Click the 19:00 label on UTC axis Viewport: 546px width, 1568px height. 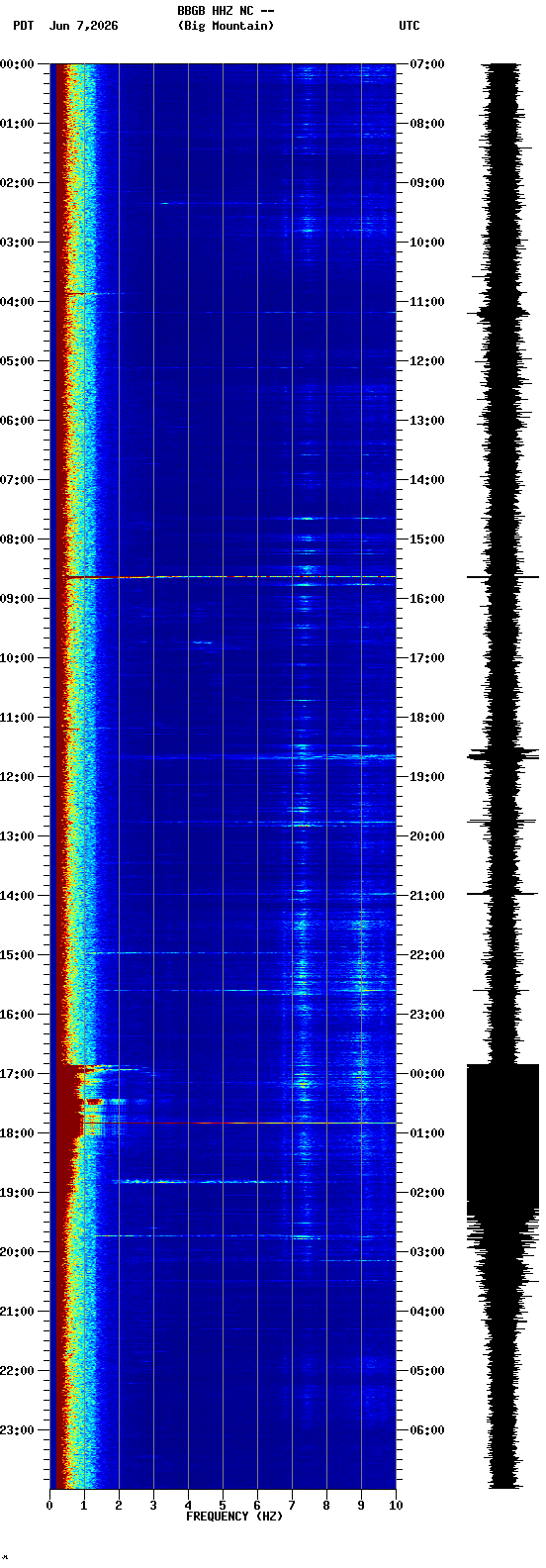(x=426, y=777)
